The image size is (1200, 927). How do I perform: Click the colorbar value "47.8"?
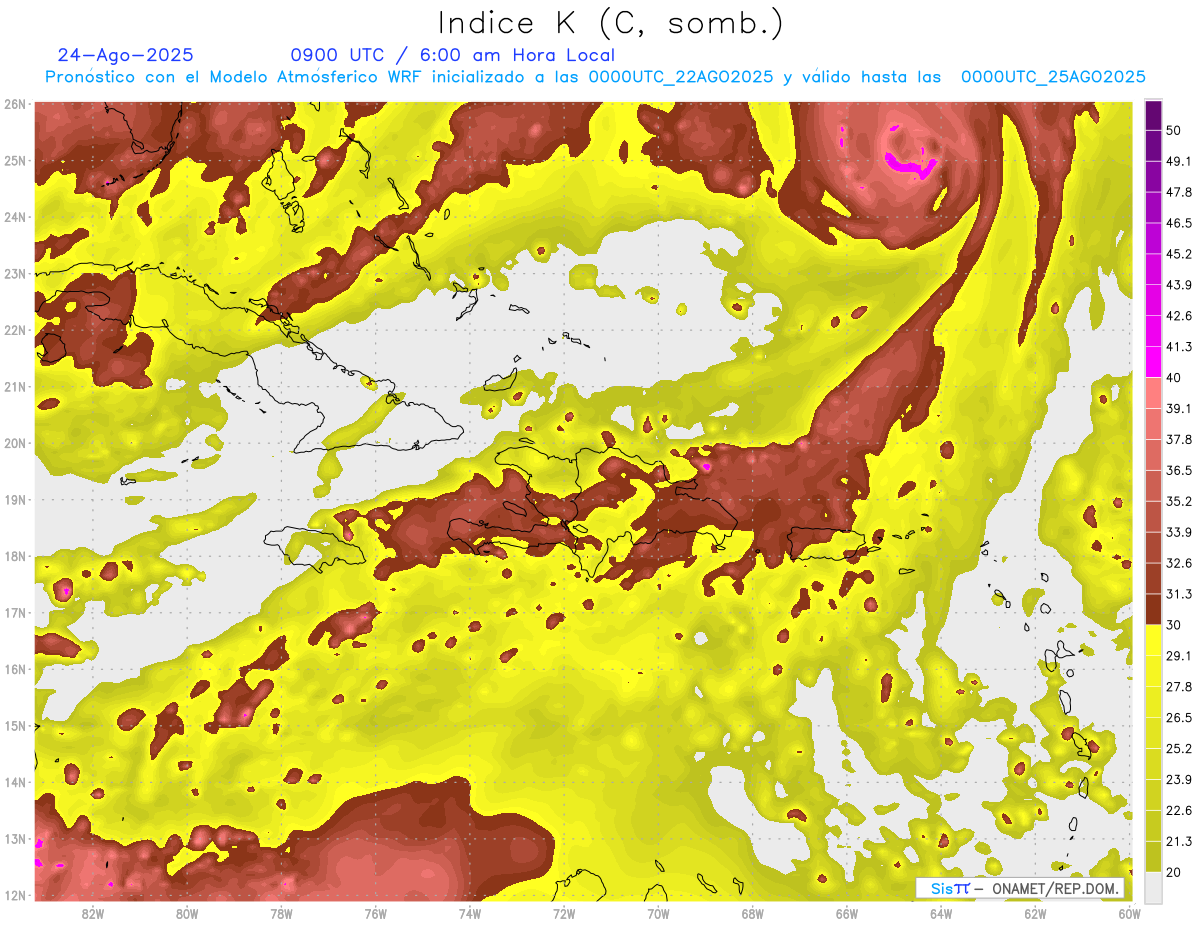point(1179,192)
